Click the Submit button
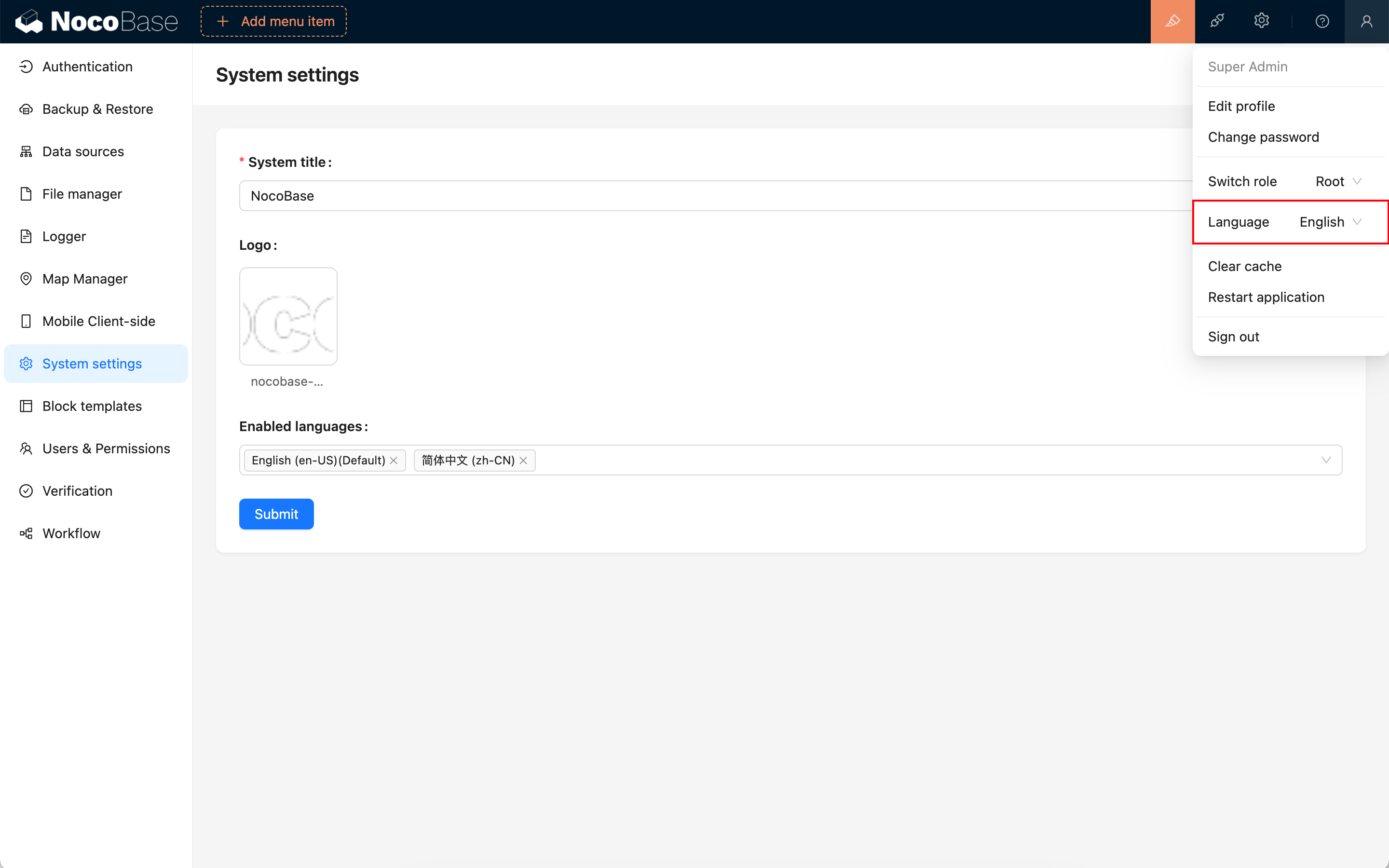This screenshot has width=1389, height=868. coord(276,514)
